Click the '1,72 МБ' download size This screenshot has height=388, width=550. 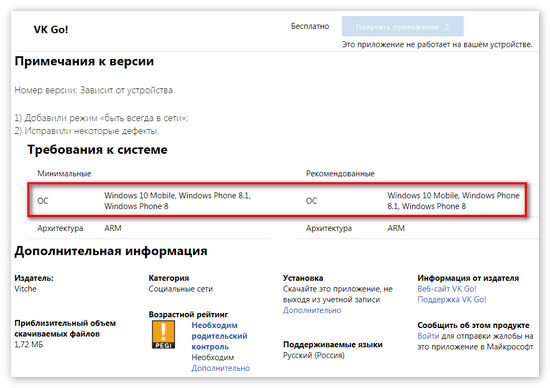[29, 345]
